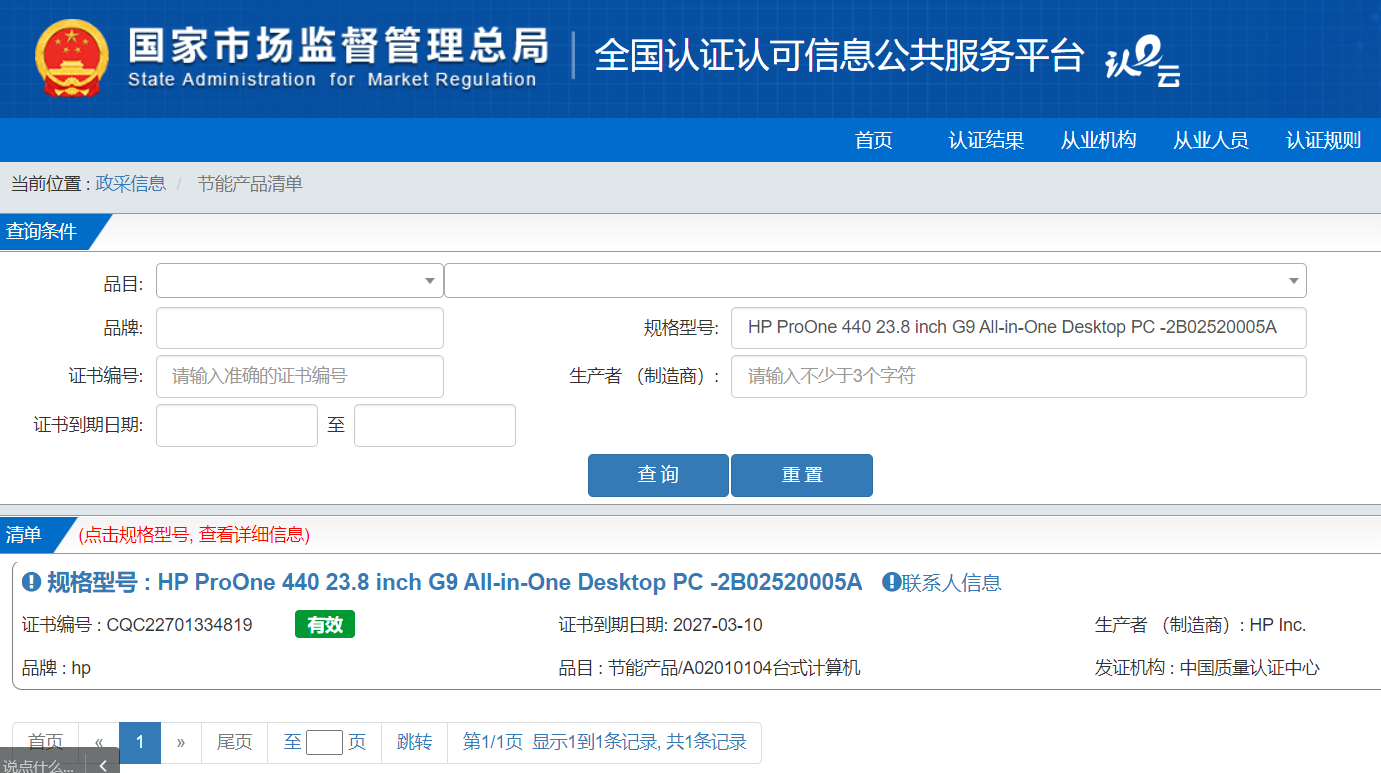Open 从业机构 in the navigation bar

pos(1098,140)
